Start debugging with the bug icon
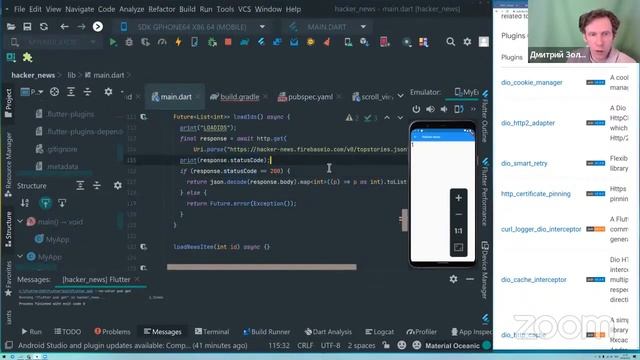Viewport: 640px width, 360px height. coord(129,42)
